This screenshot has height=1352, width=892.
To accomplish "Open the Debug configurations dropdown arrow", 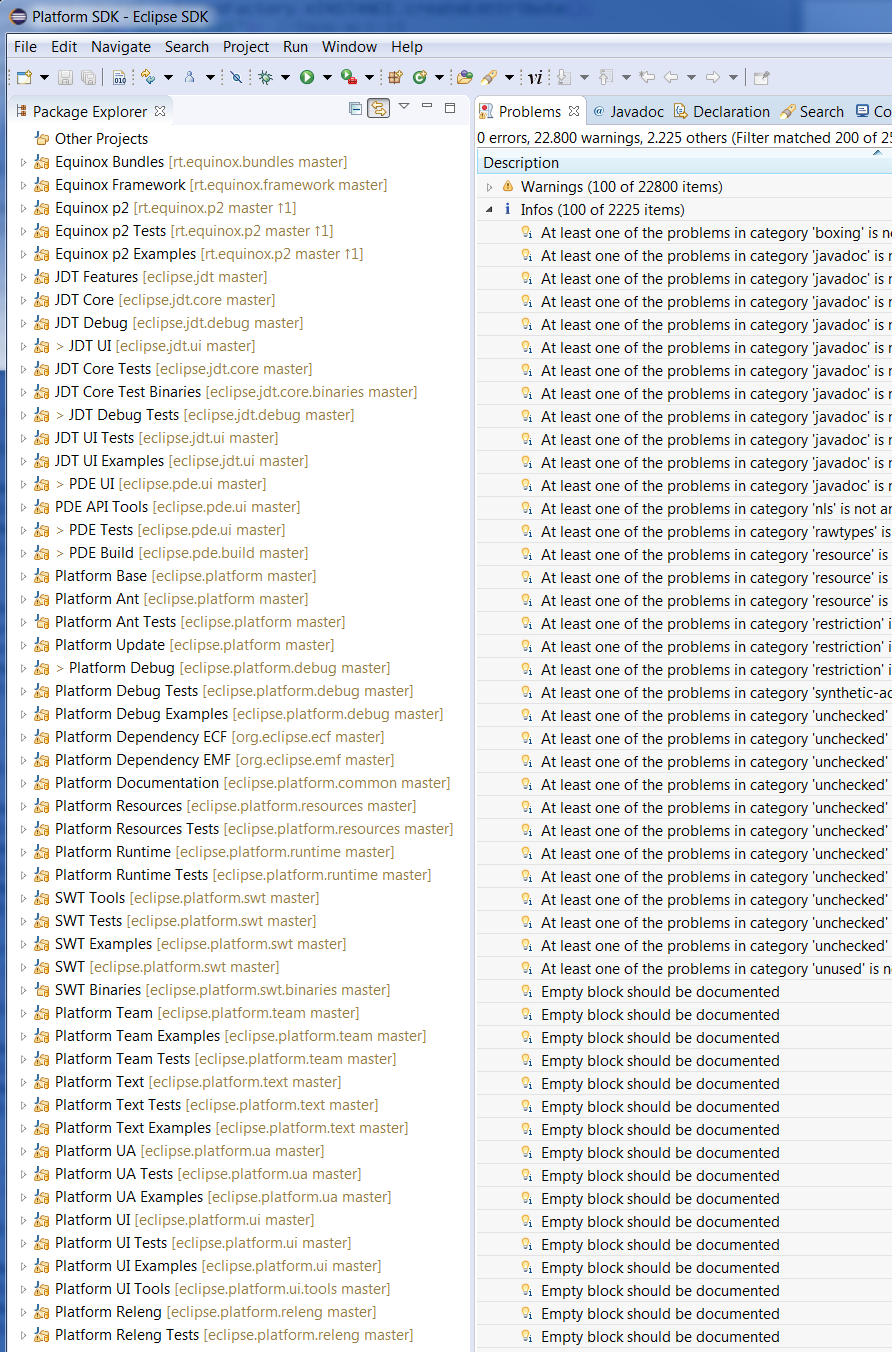I will pyautogui.click(x=285, y=78).
